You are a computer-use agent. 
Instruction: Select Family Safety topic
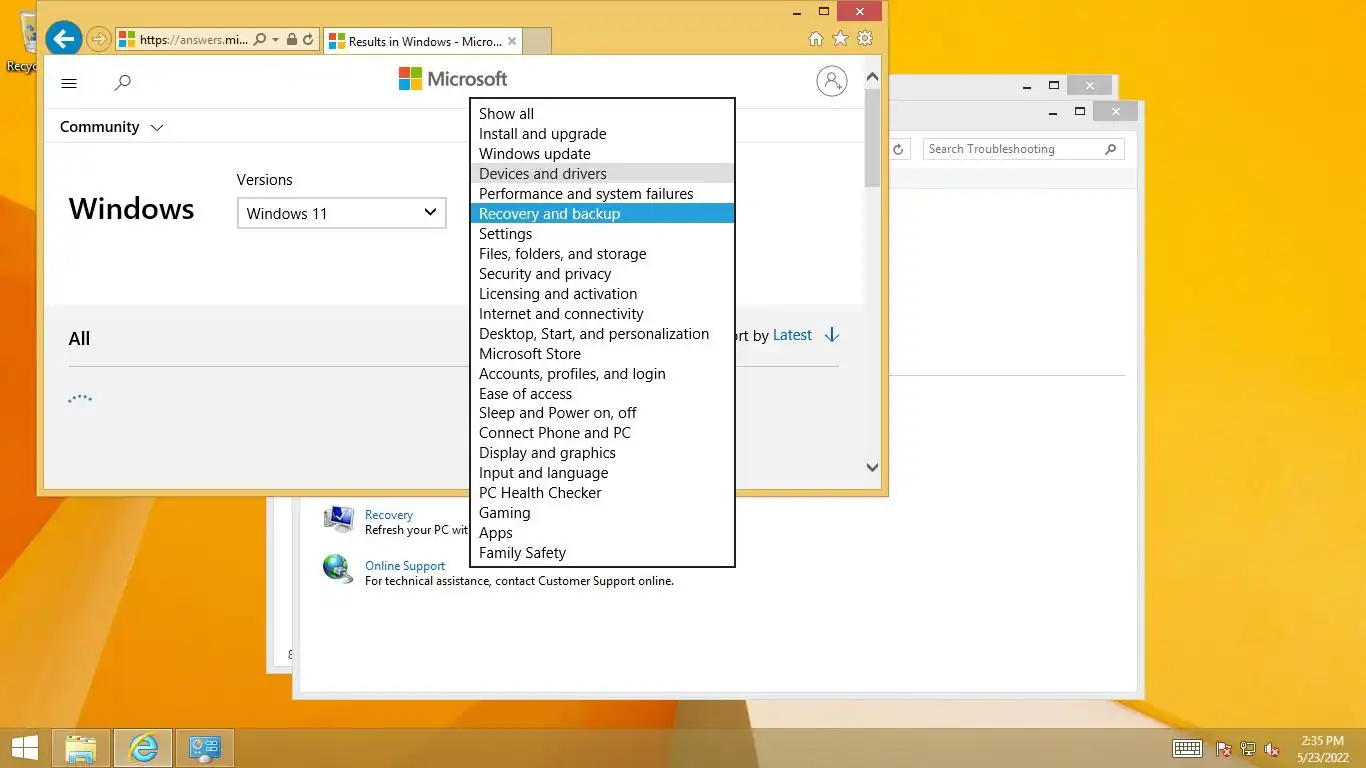click(x=602, y=553)
